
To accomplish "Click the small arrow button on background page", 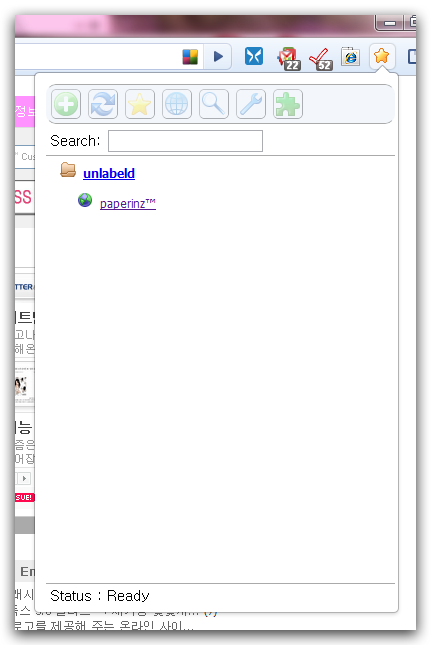I will click(24, 478).
